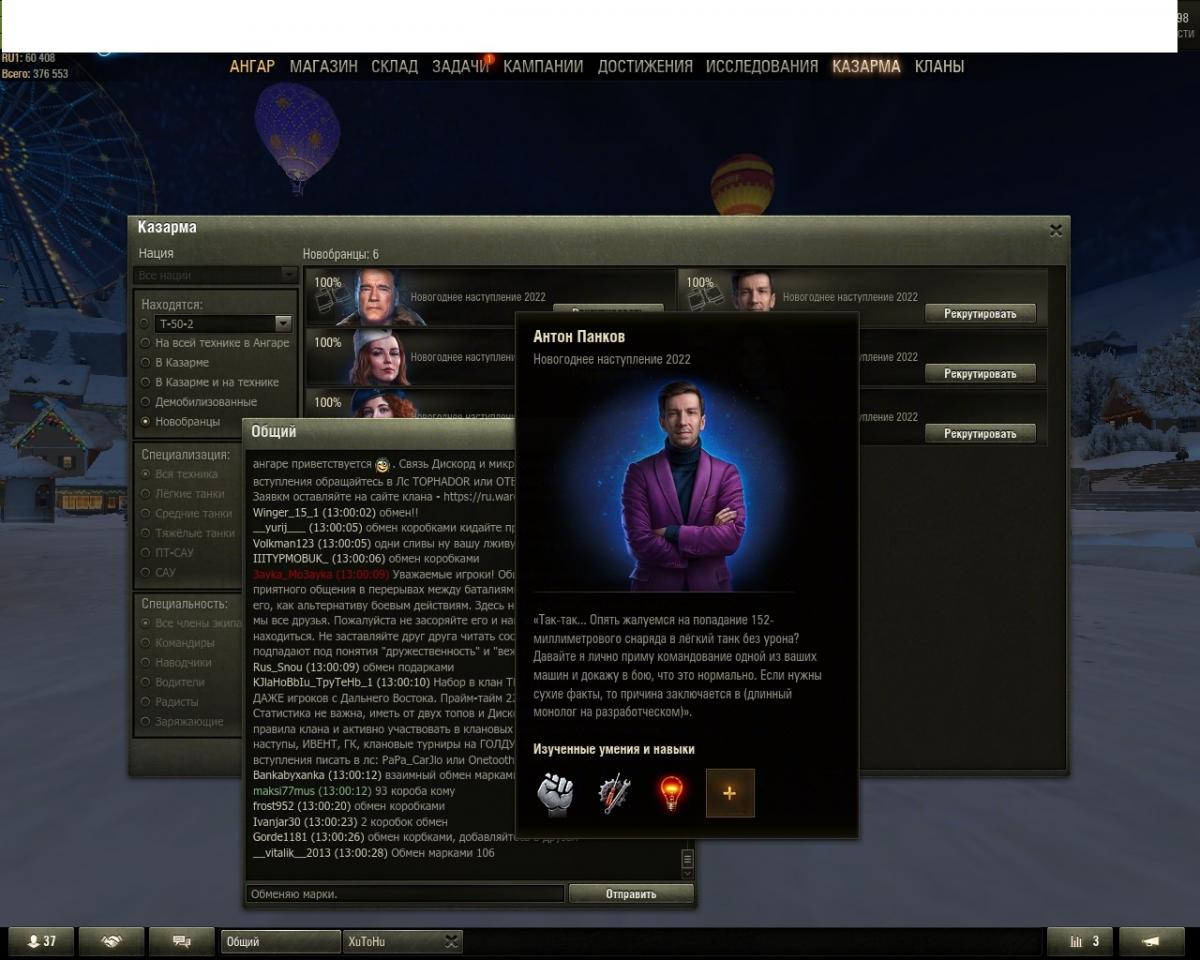Select the Arnold Schwarzenegger recruit portrait
This screenshot has height=960, width=1200.
coord(377,297)
